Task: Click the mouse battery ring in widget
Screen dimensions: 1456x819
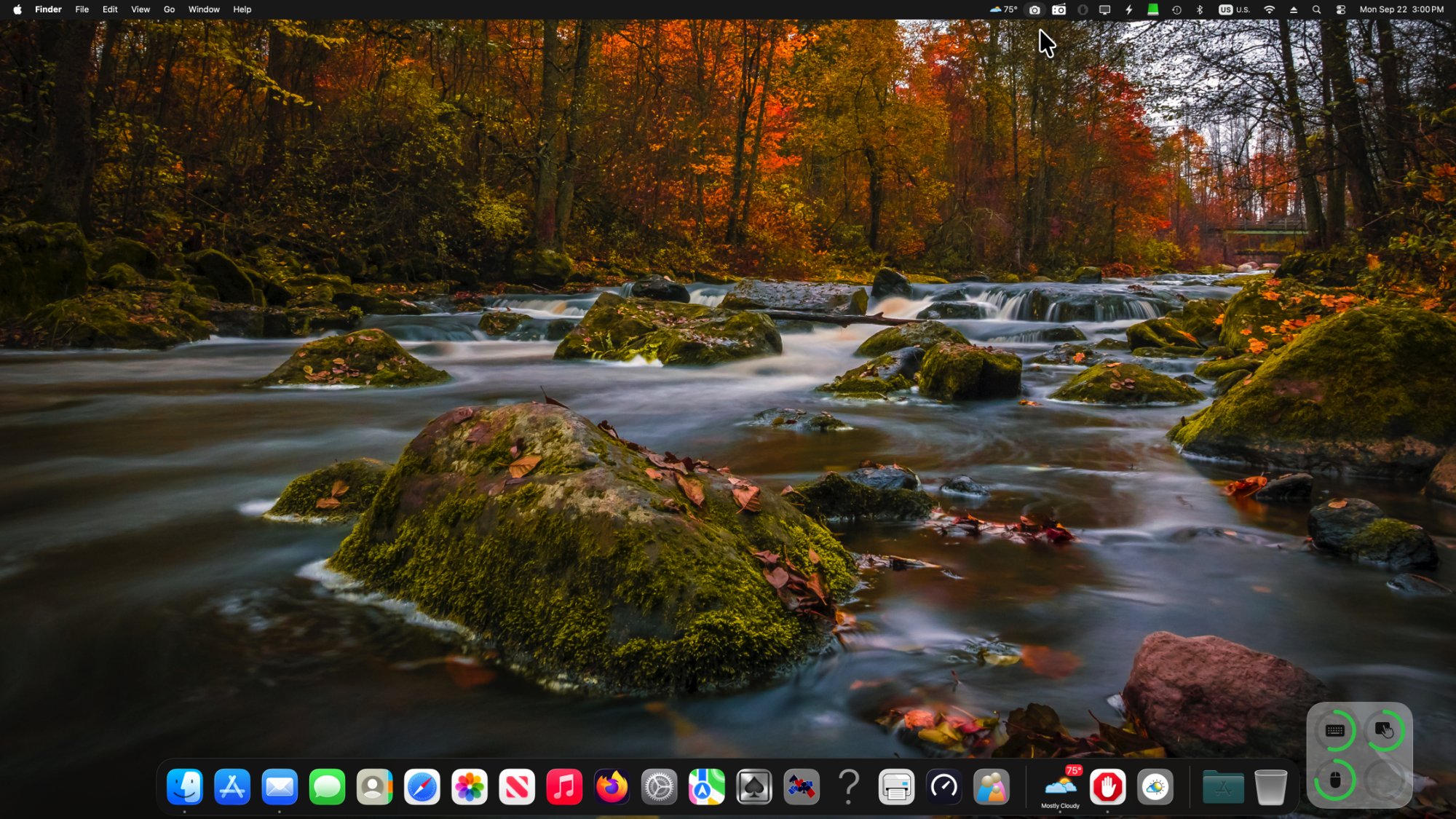Action: (1334, 780)
